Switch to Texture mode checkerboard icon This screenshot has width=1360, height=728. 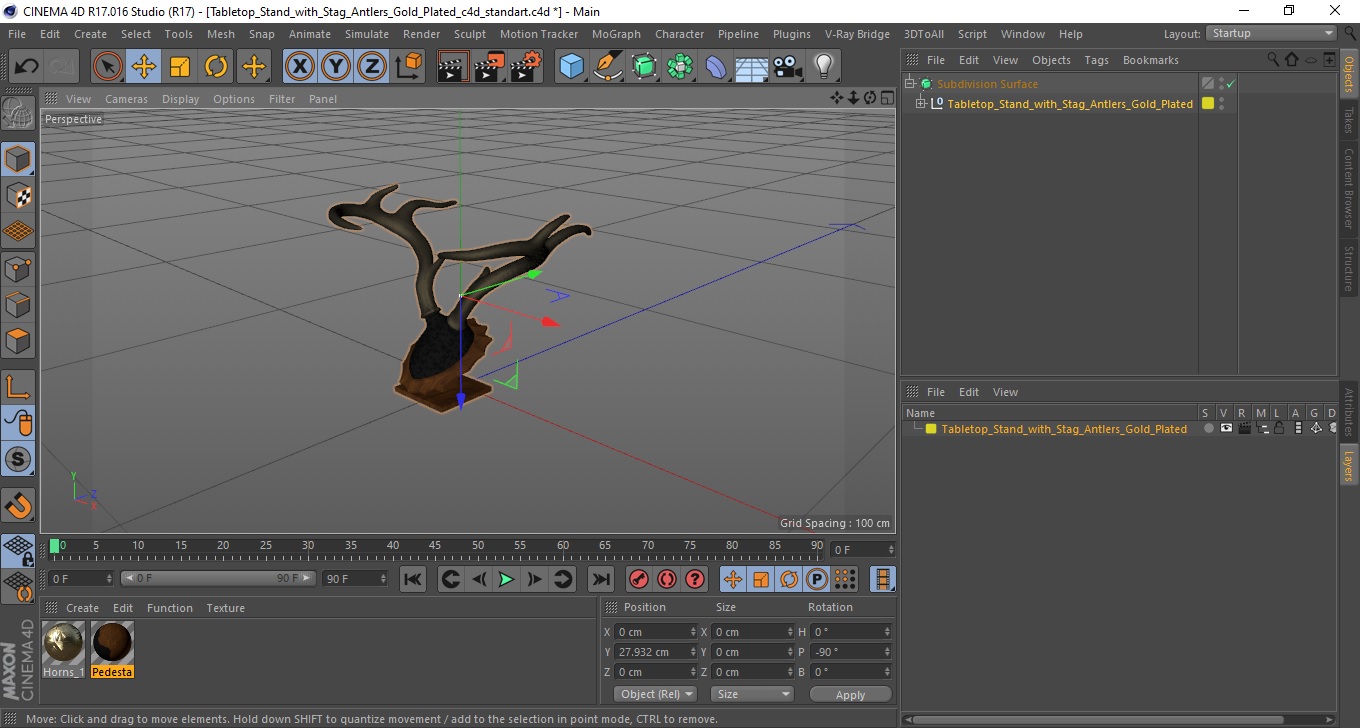pyautogui.click(x=18, y=196)
